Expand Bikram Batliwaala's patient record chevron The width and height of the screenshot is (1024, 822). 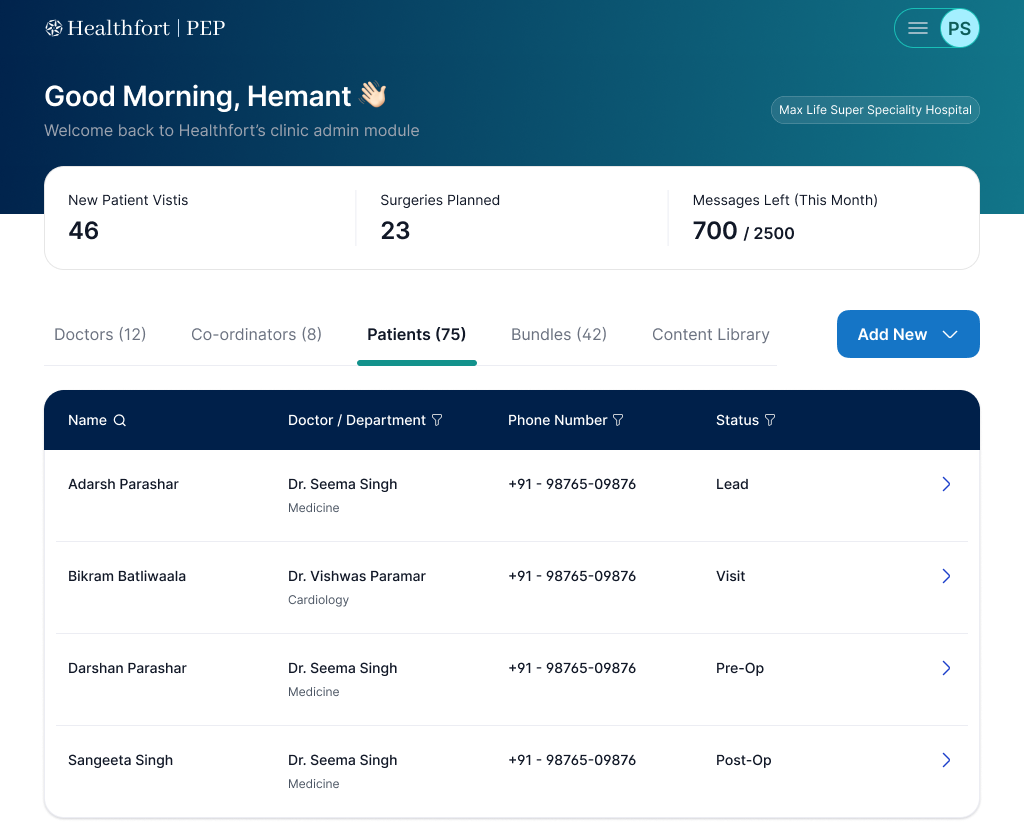point(946,576)
